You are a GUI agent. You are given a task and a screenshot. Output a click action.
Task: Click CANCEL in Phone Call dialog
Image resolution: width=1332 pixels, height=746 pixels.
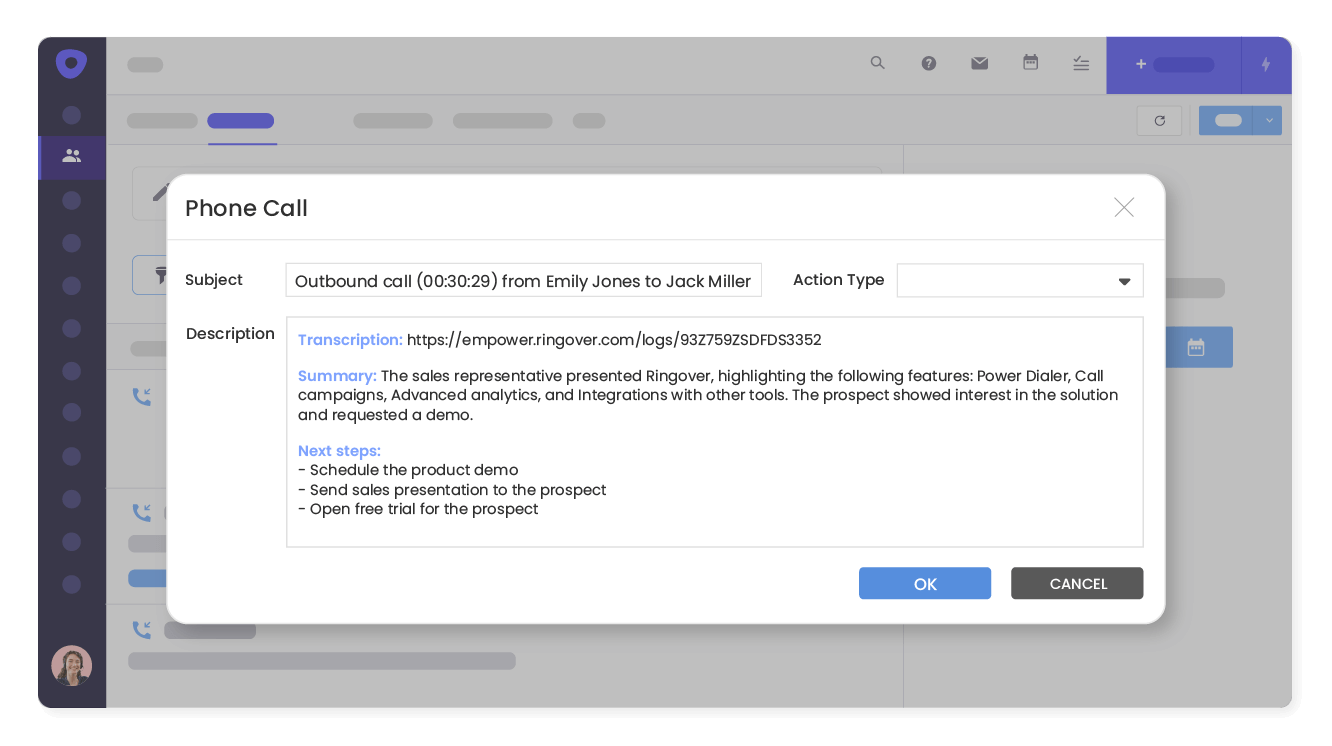click(1077, 584)
